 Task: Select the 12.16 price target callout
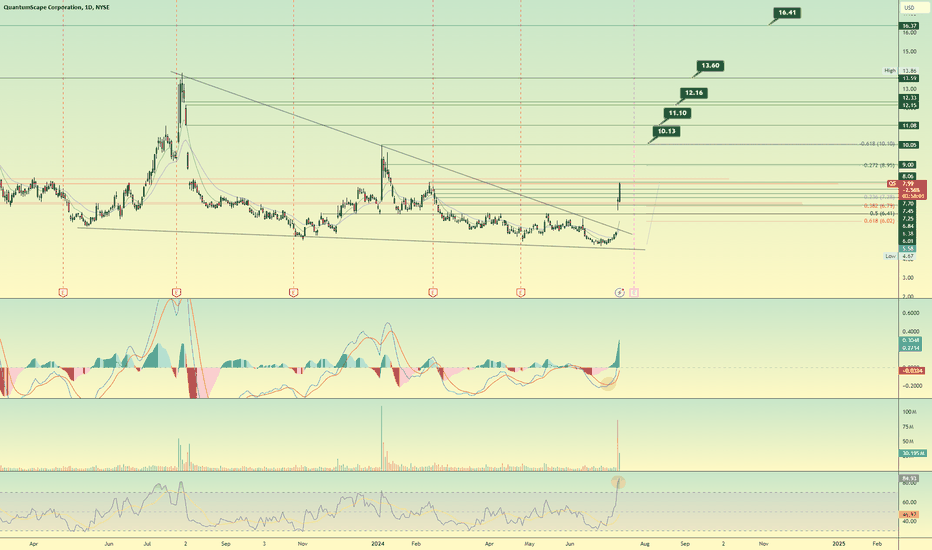693,93
